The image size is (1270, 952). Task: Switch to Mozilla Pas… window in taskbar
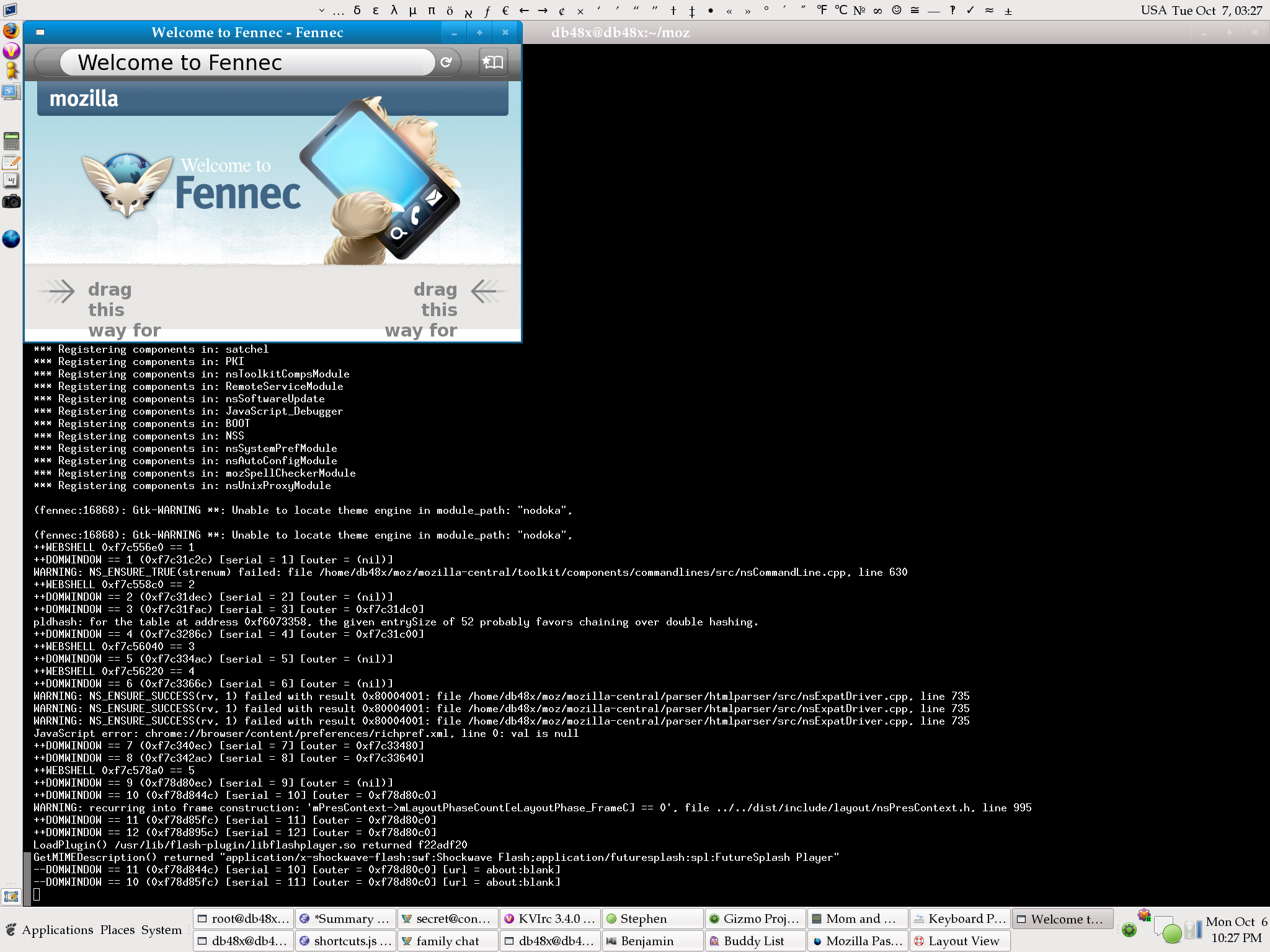[x=858, y=941]
